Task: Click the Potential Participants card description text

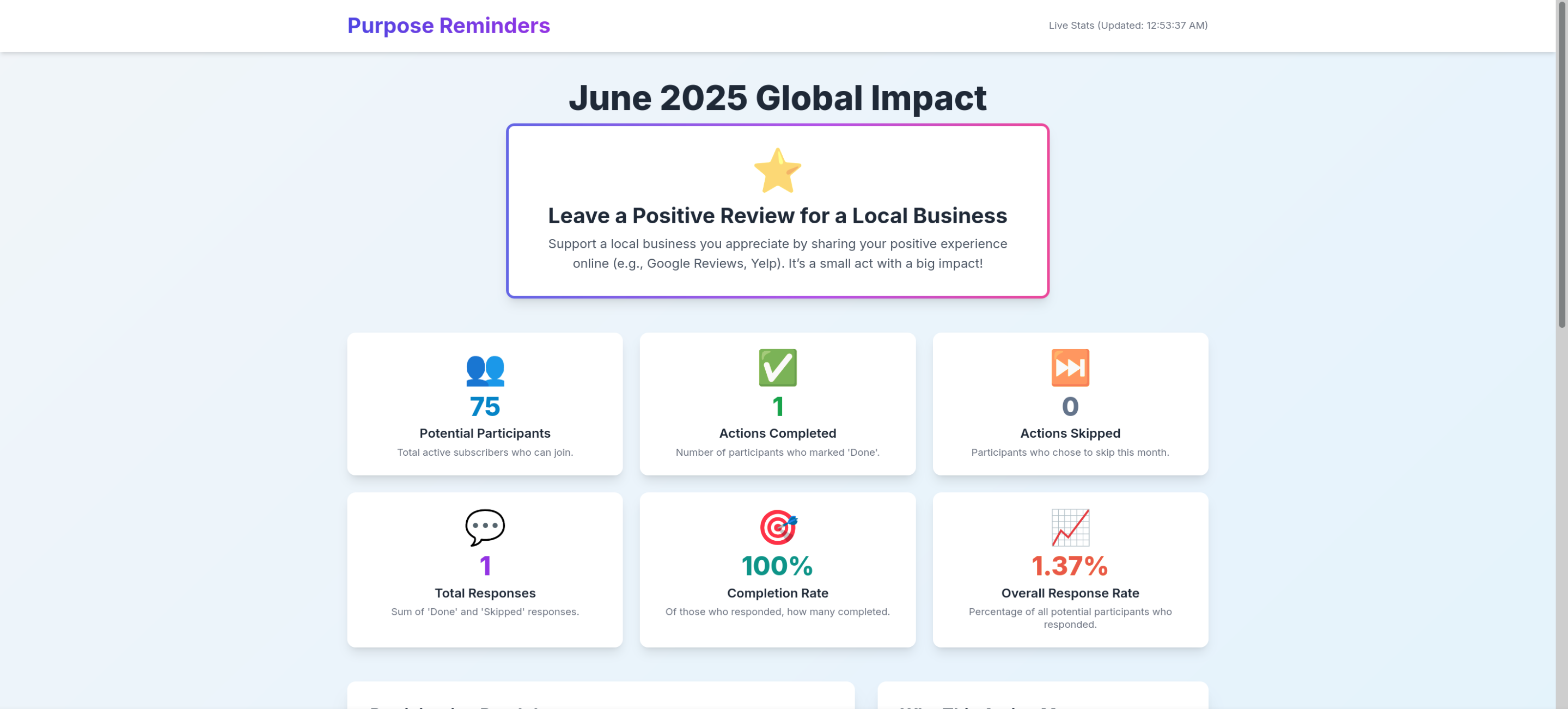Action: [485, 452]
